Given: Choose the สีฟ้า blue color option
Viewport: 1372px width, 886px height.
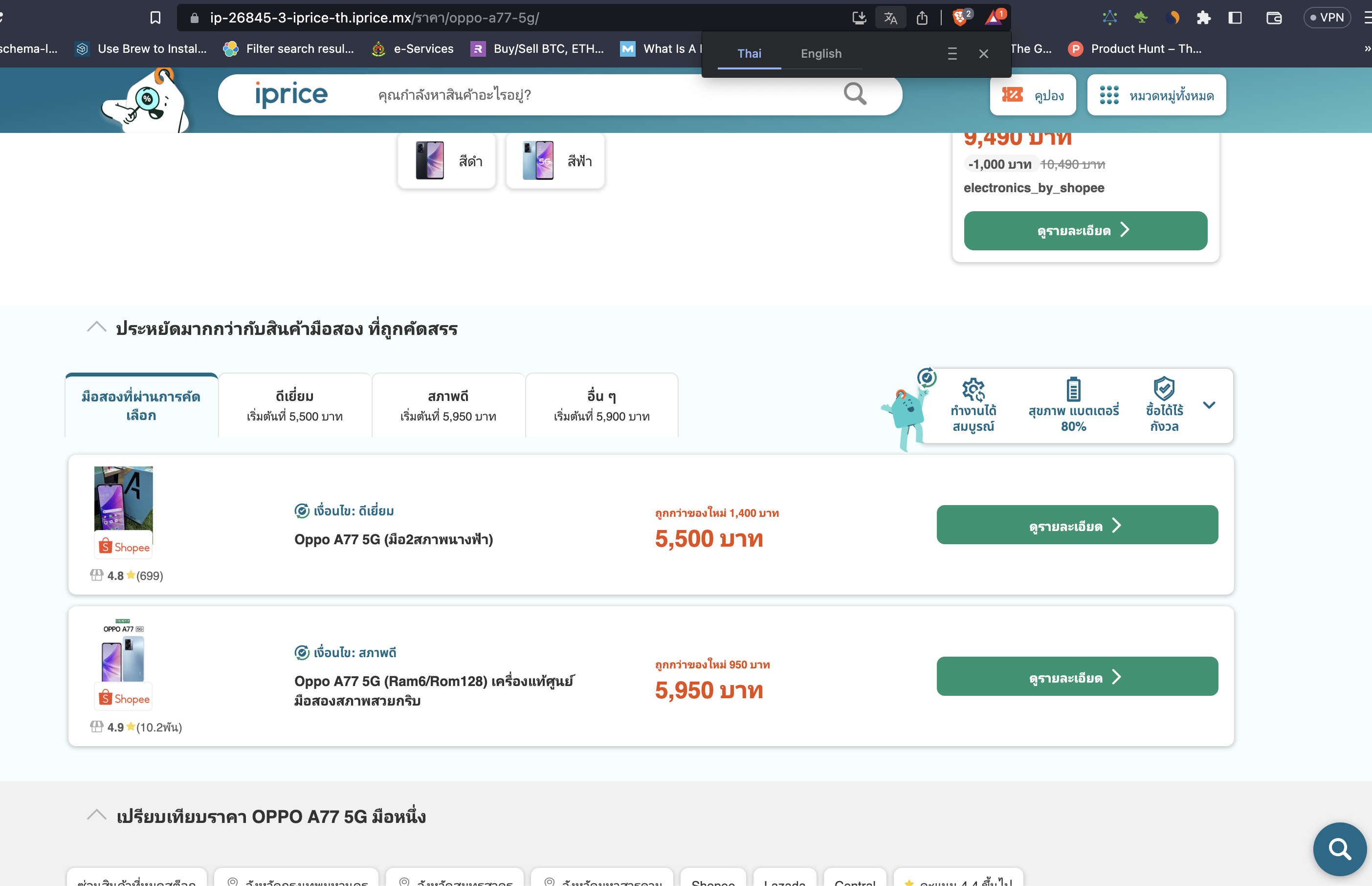Looking at the screenshot, I should tap(555, 161).
